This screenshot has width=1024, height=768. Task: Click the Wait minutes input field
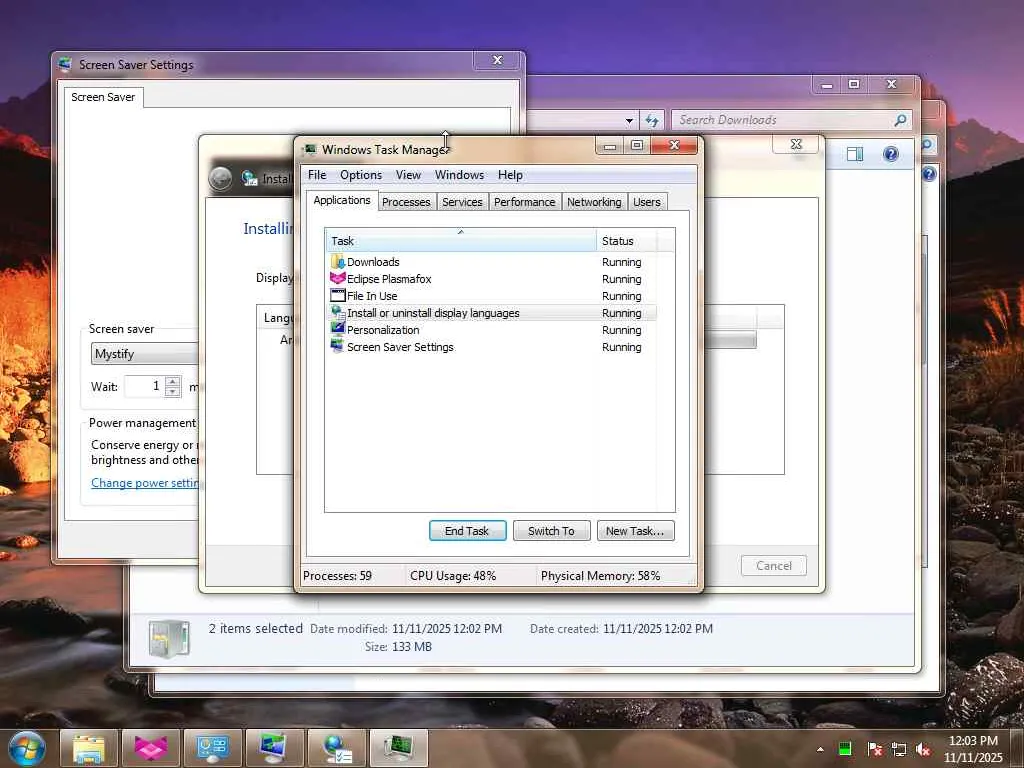coord(144,386)
